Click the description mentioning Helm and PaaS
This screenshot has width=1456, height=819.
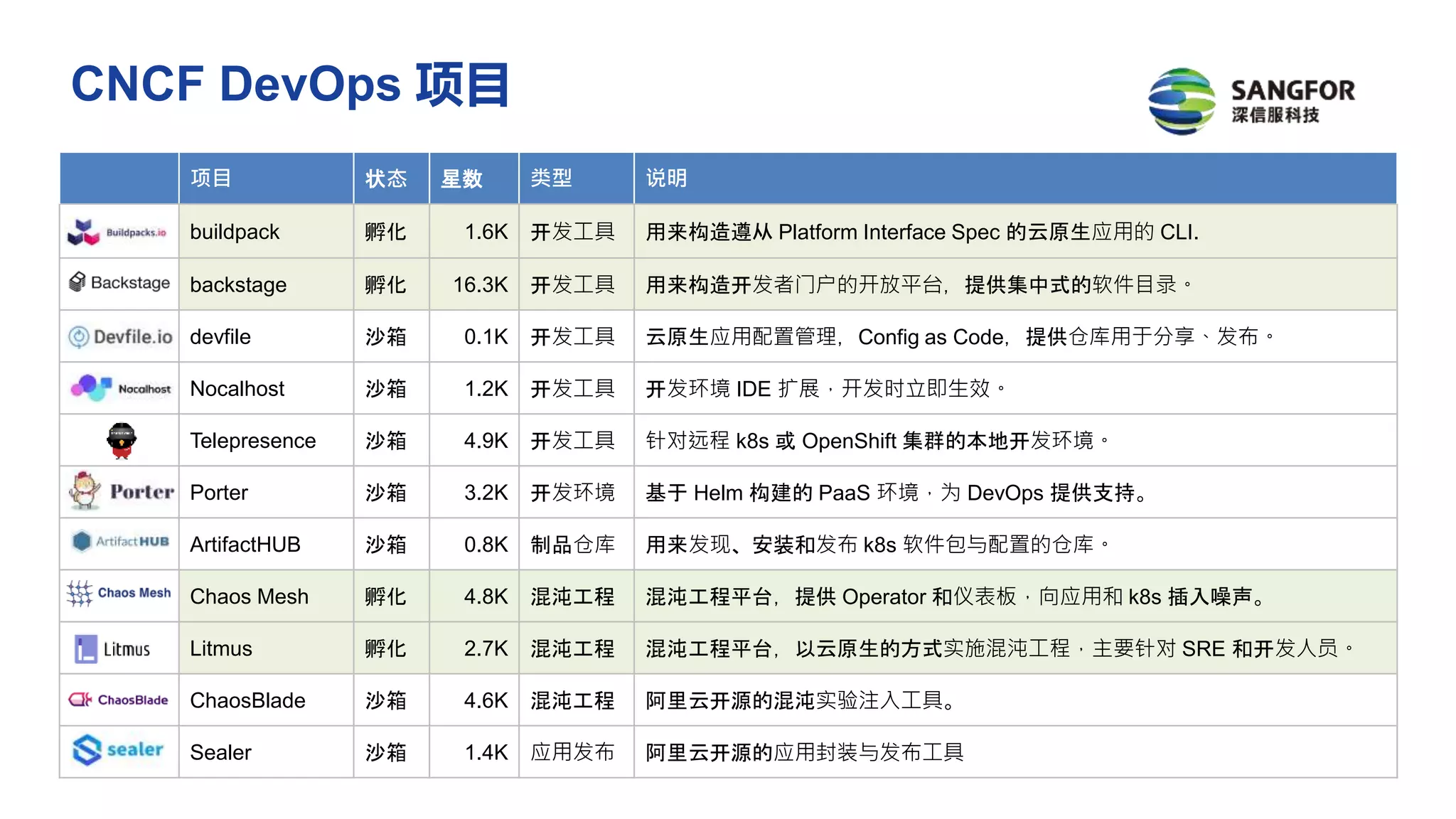click(x=896, y=492)
